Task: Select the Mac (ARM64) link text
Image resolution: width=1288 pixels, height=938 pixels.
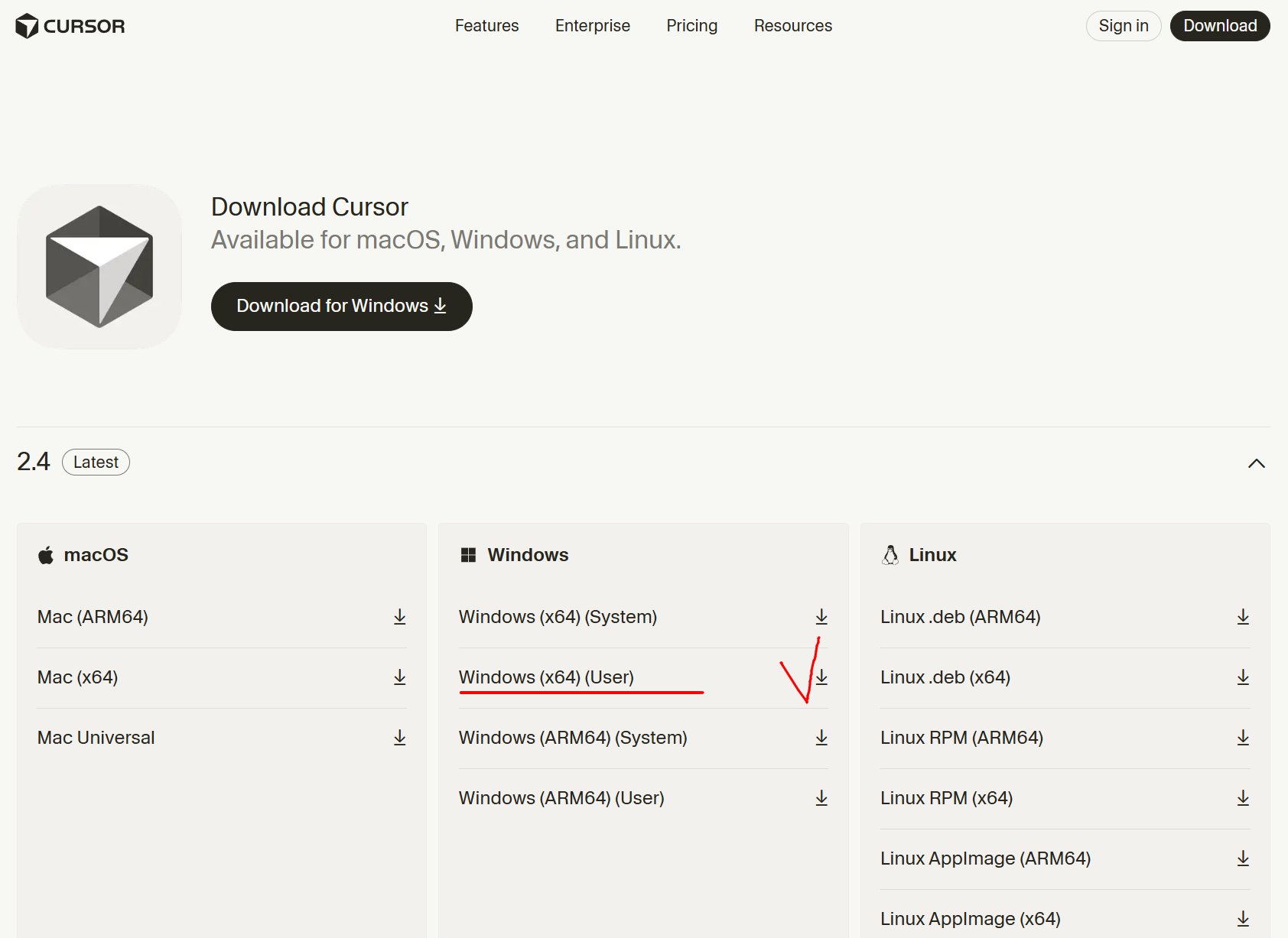Action: tap(93, 617)
